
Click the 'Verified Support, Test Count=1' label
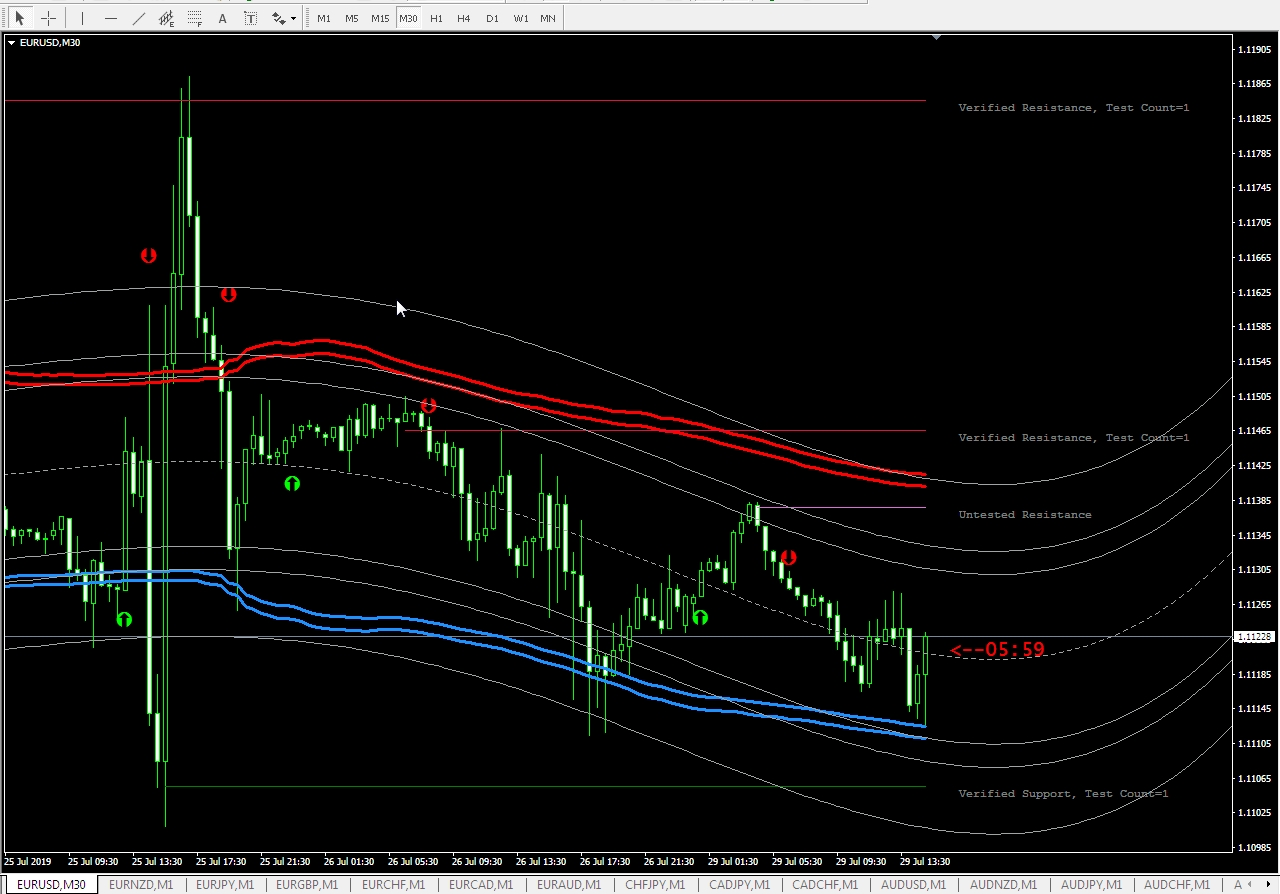[1063, 794]
